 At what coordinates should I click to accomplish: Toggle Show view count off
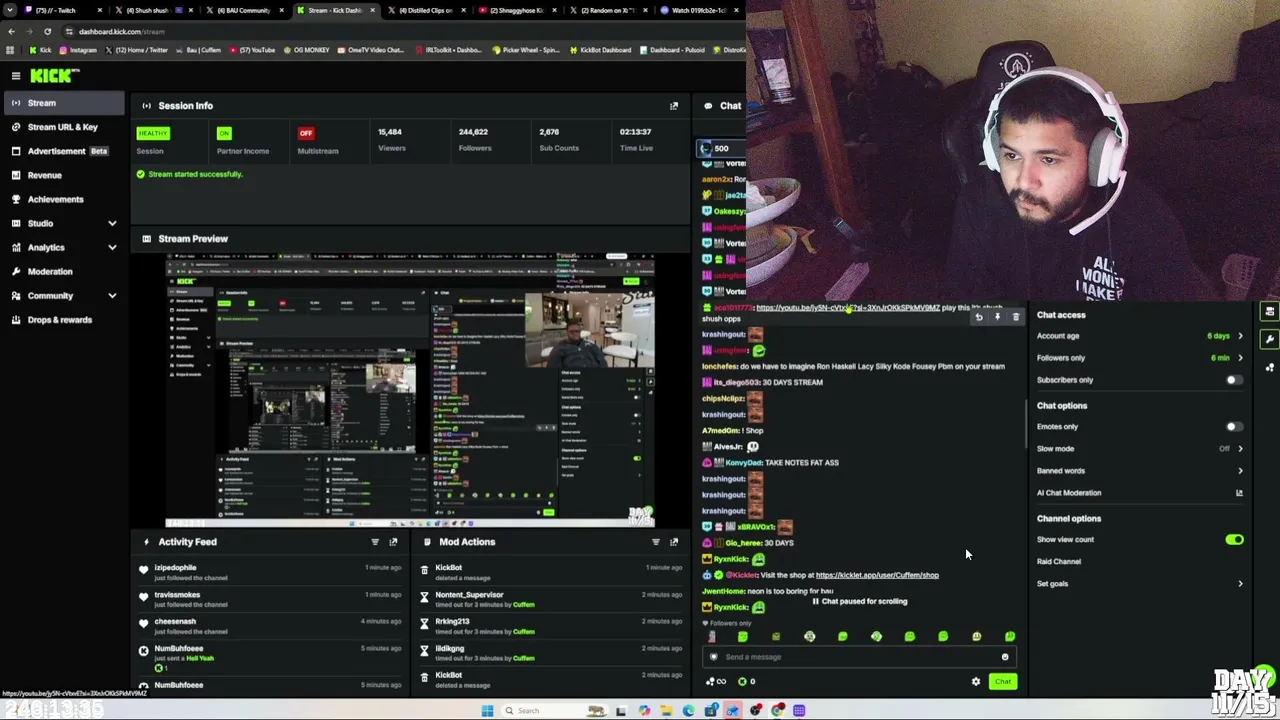pyautogui.click(x=1234, y=540)
